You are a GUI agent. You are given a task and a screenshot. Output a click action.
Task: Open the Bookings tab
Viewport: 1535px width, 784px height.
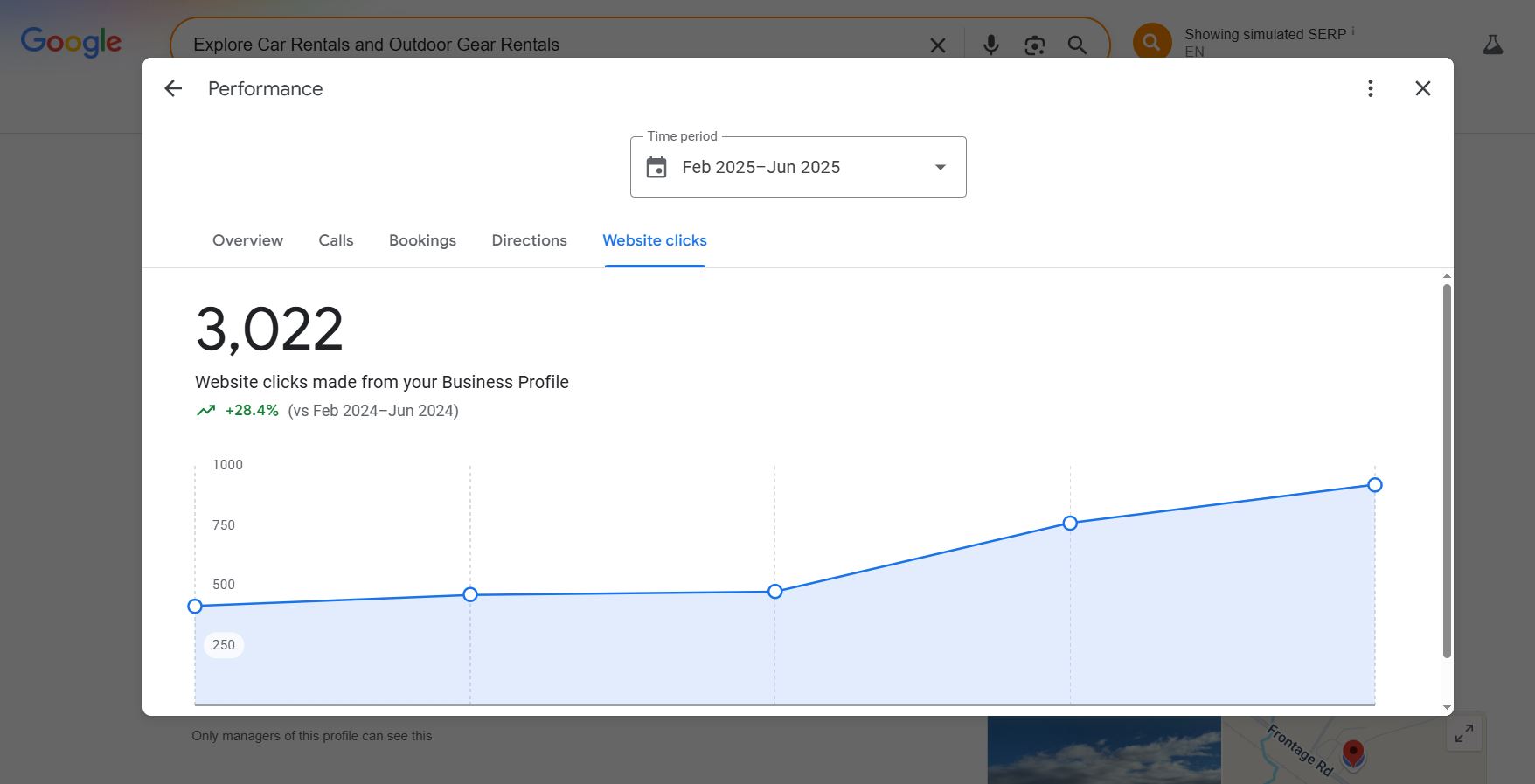click(422, 240)
